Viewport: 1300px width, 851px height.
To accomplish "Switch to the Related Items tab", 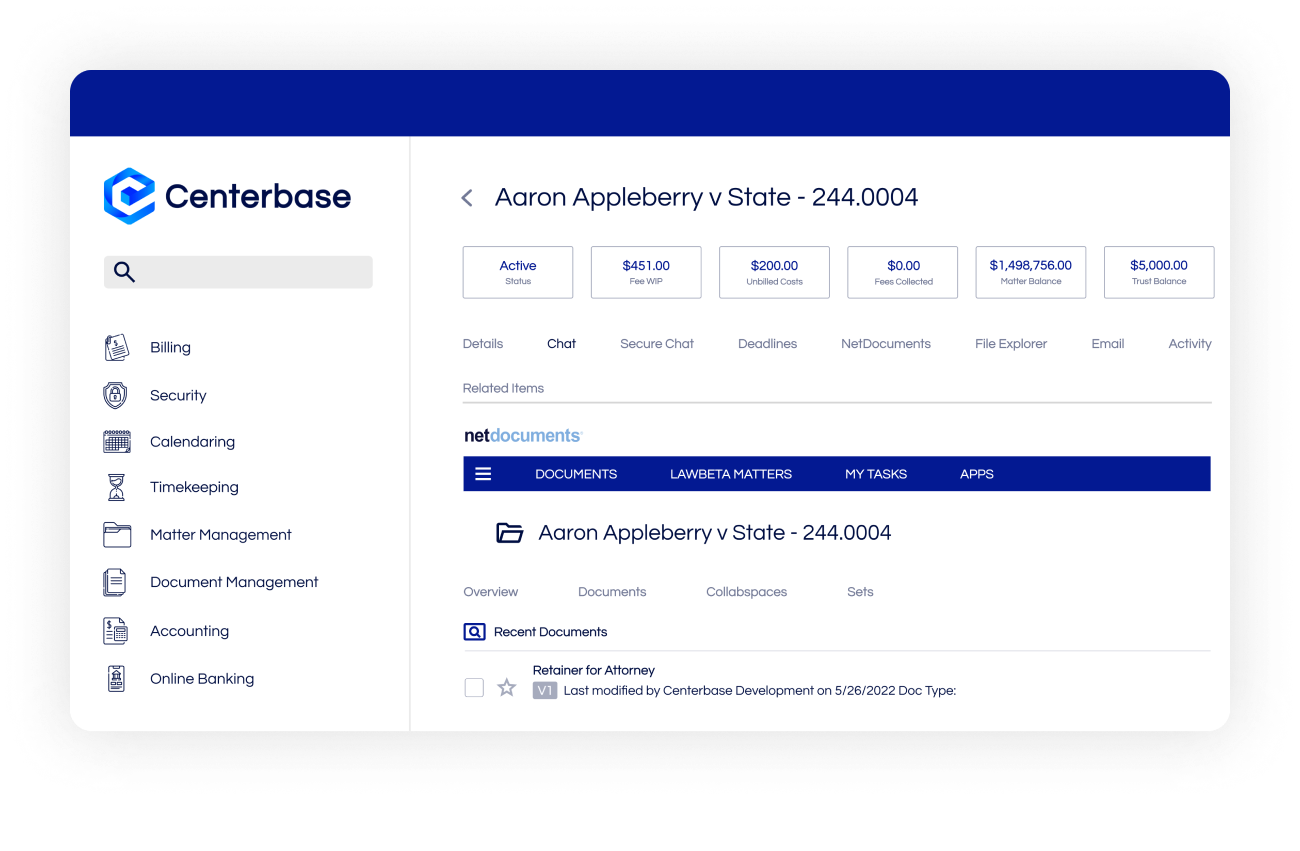I will click(x=503, y=388).
